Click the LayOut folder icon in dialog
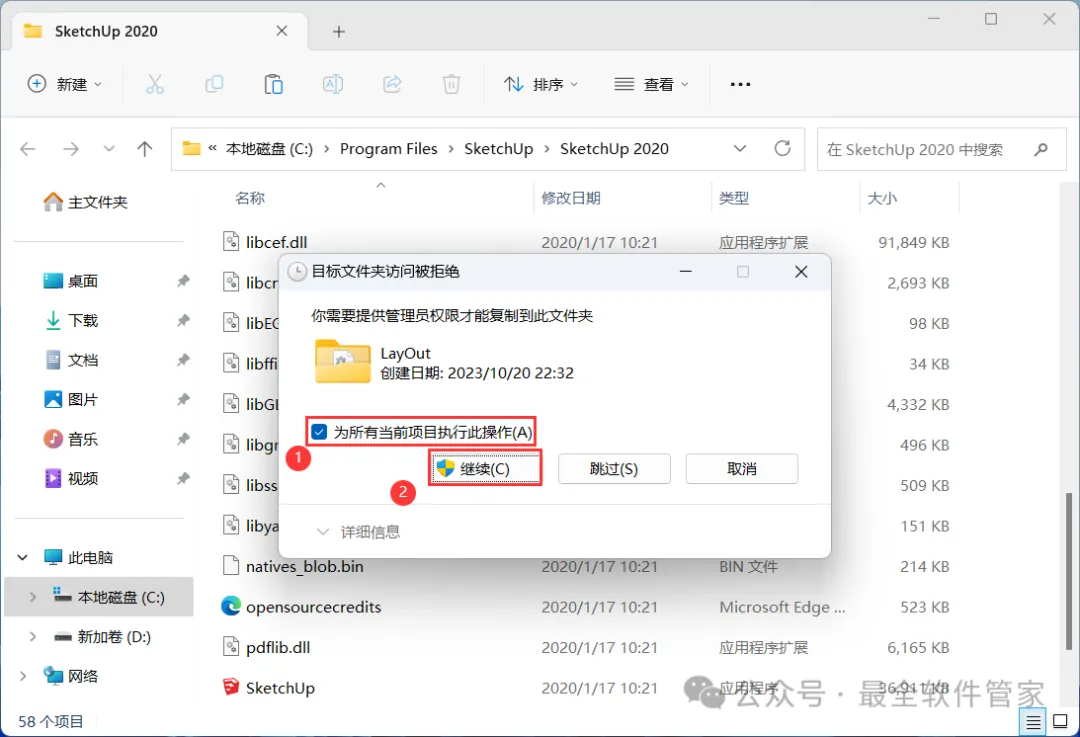1080x737 pixels. [342, 360]
